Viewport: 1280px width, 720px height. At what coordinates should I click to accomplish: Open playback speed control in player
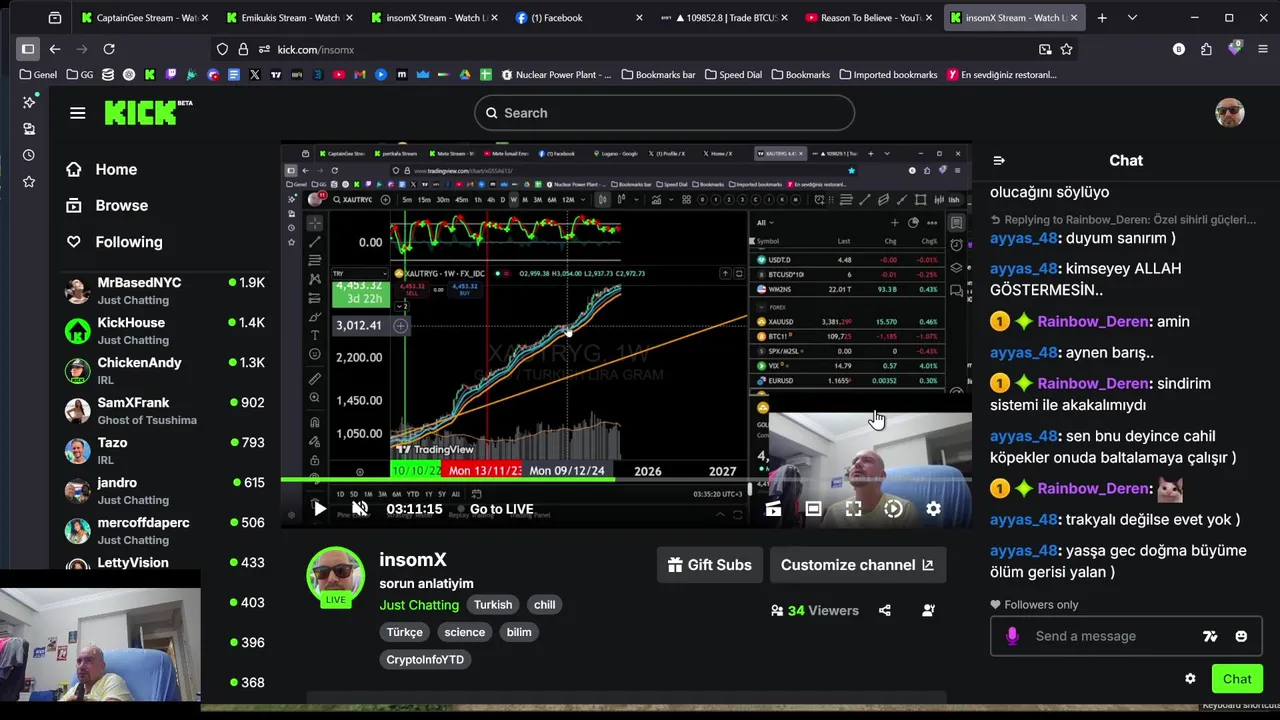click(893, 509)
